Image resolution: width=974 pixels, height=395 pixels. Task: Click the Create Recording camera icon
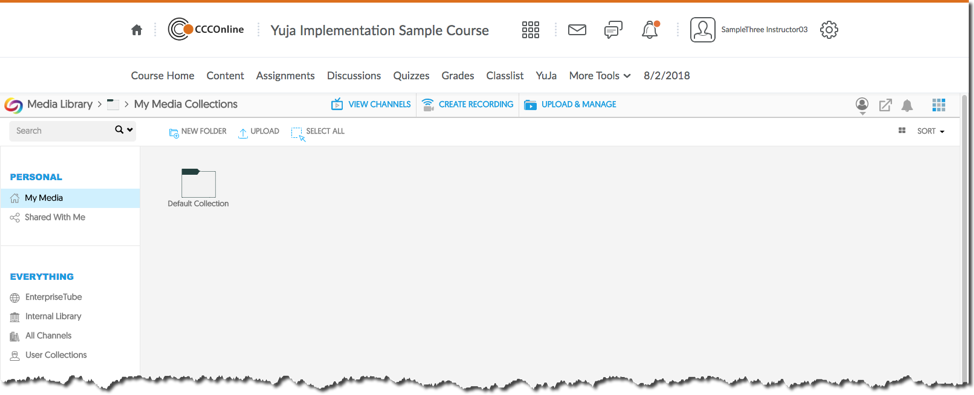(427, 104)
